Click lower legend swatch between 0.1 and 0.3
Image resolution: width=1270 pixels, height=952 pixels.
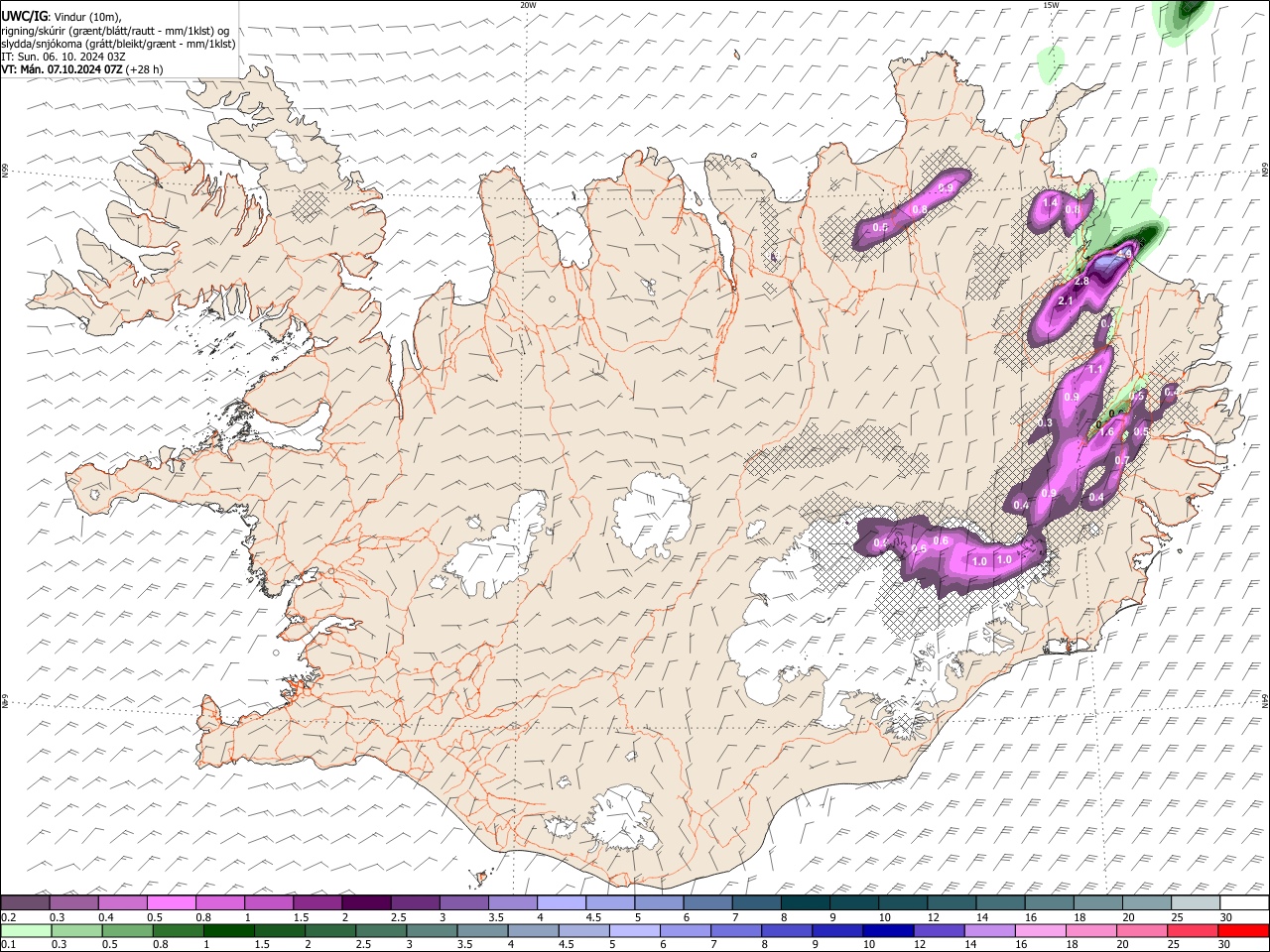(25, 930)
